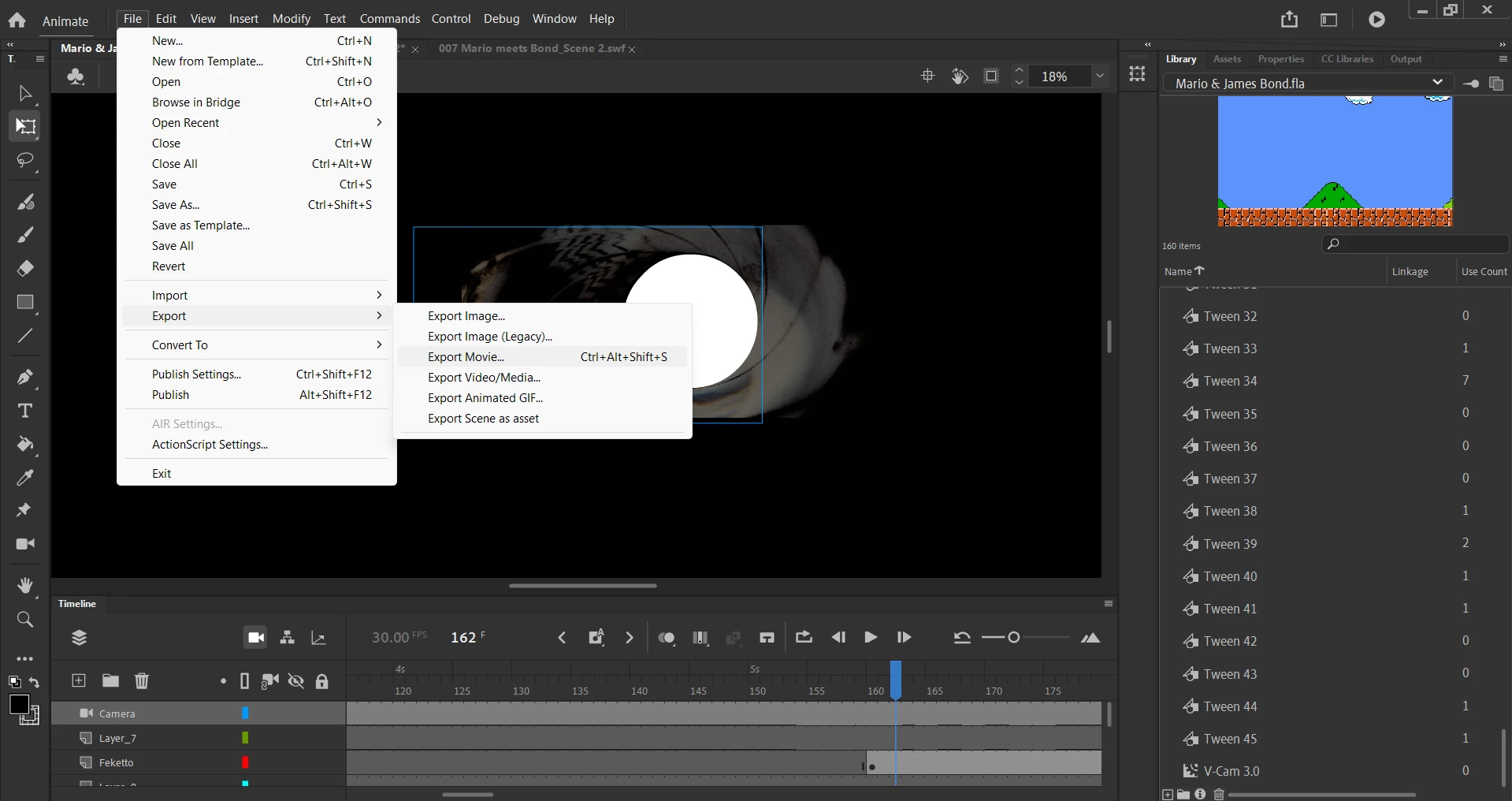Open the fill color swatch
The image size is (1512, 801).
pos(19,704)
